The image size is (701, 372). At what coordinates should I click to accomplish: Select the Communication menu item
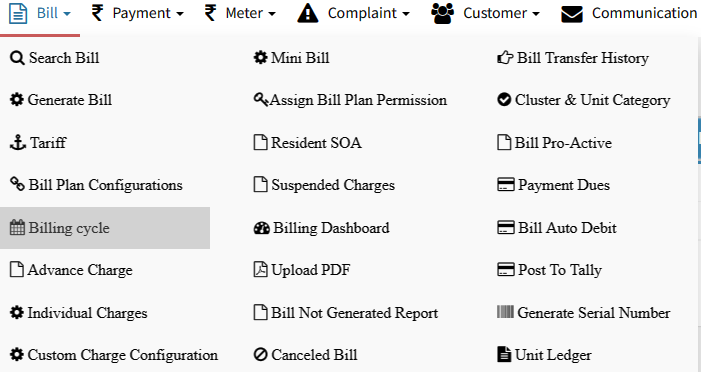tap(629, 13)
